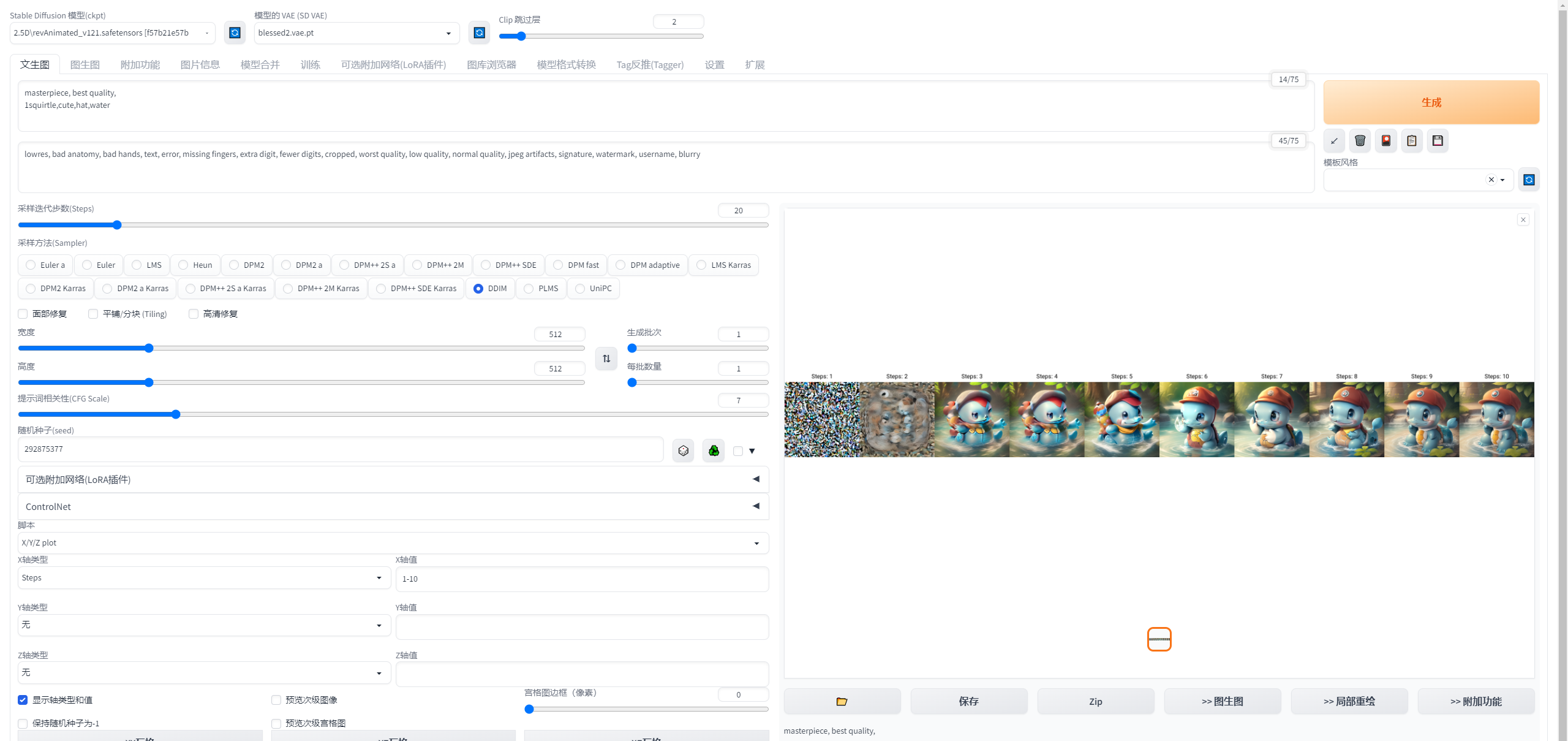
Task: Open the 扩展 extensions tab
Action: [x=755, y=64]
